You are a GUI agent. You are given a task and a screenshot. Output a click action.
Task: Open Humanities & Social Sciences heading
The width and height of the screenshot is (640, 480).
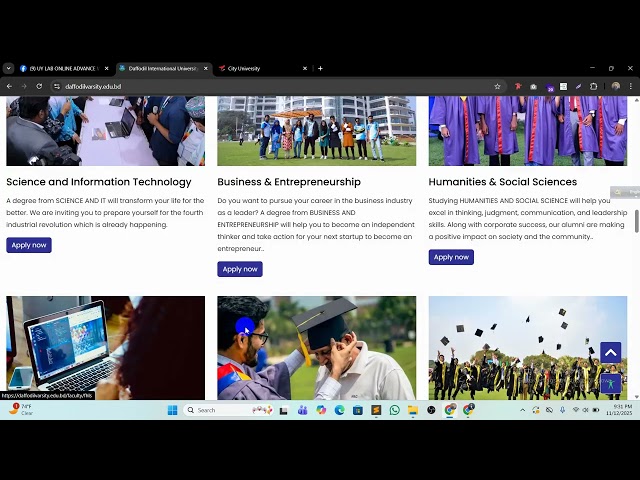[503, 182]
